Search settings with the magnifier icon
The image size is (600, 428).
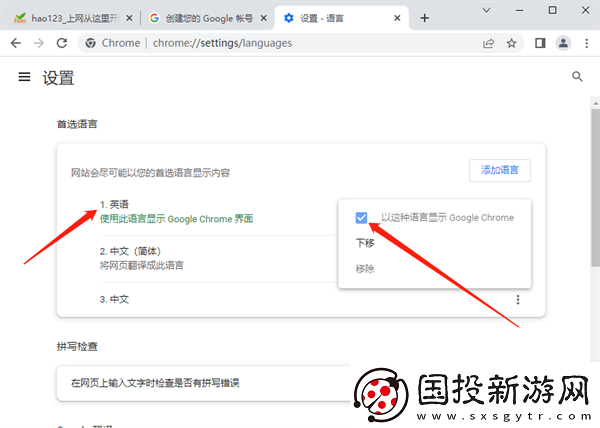(x=577, y=77)
